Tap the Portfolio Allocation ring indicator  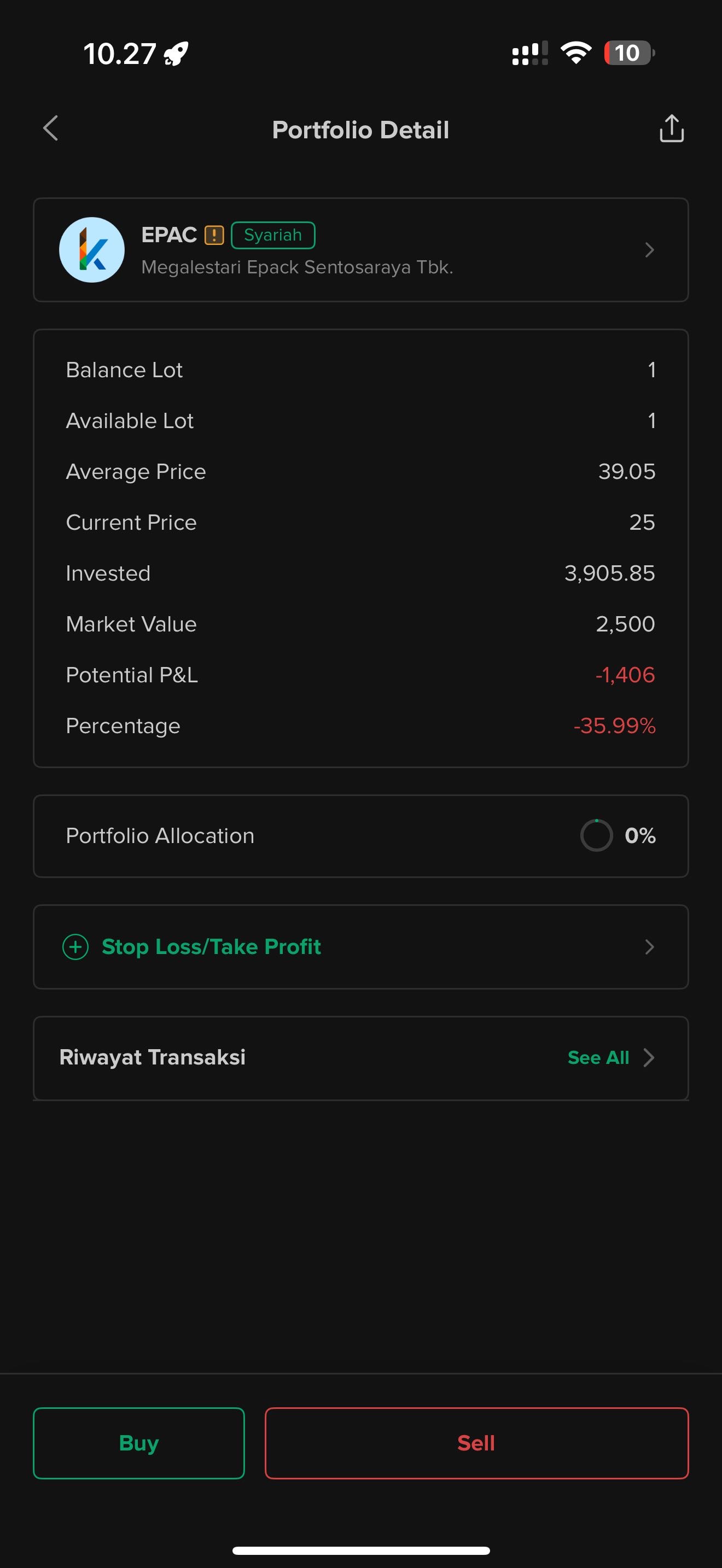596,836
